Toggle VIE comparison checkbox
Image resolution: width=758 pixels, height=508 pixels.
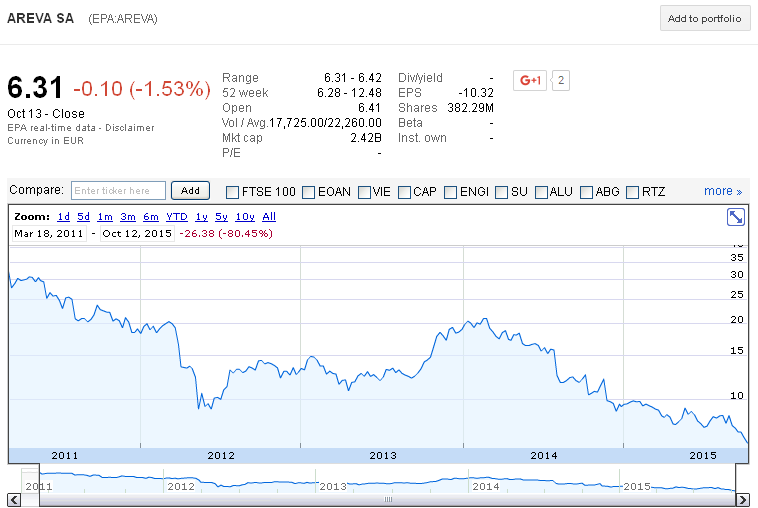tap(364, 192)
